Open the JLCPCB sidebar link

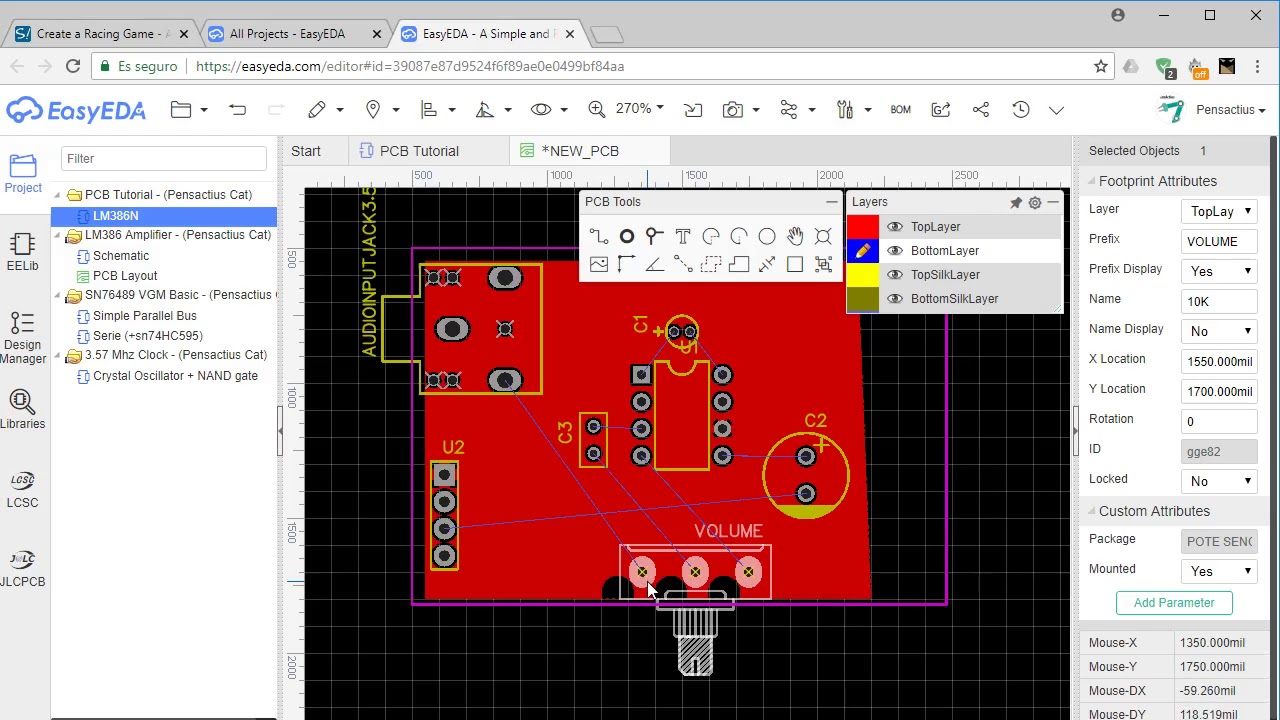(x=22, y=568)
